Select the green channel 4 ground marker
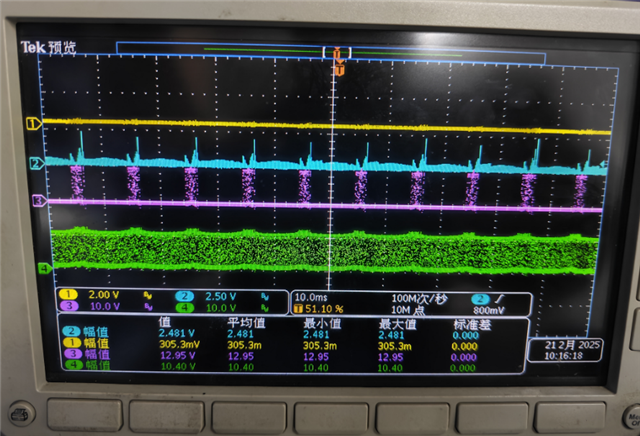Screen dimensions: 640x436 [44, 268]
